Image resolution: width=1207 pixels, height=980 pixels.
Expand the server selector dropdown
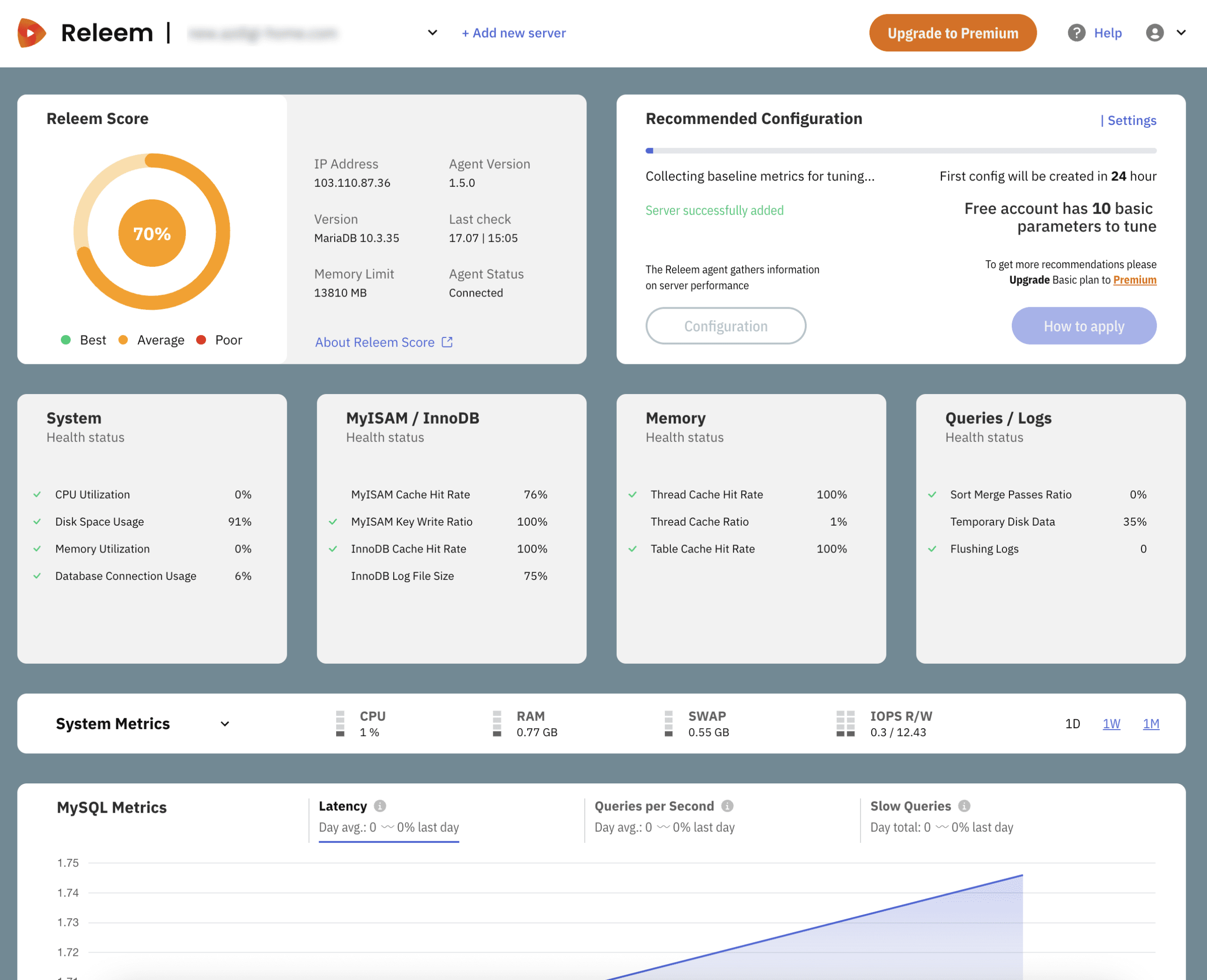432,33
